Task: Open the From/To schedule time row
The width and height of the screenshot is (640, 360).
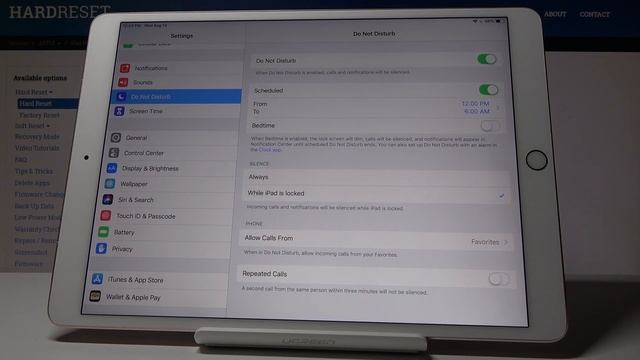Action: (375, 108)
